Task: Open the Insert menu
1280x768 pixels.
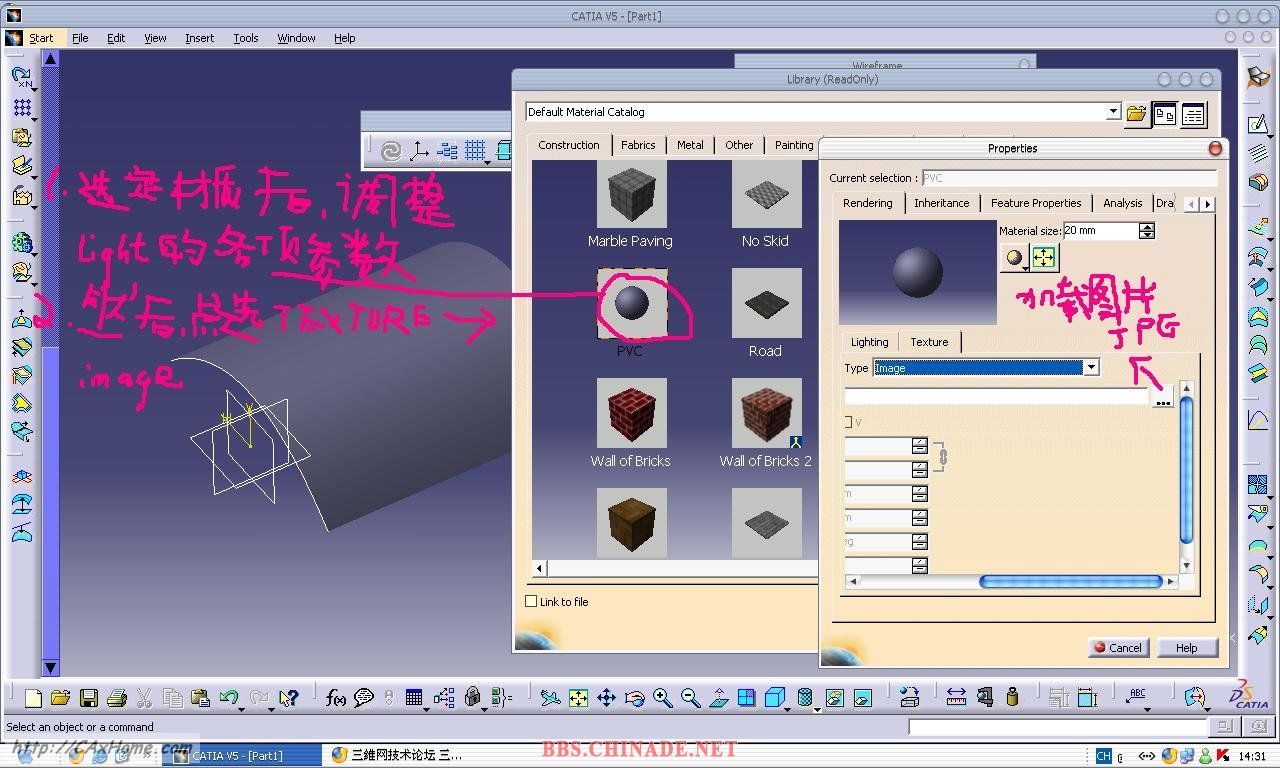Action: (199, 38)
